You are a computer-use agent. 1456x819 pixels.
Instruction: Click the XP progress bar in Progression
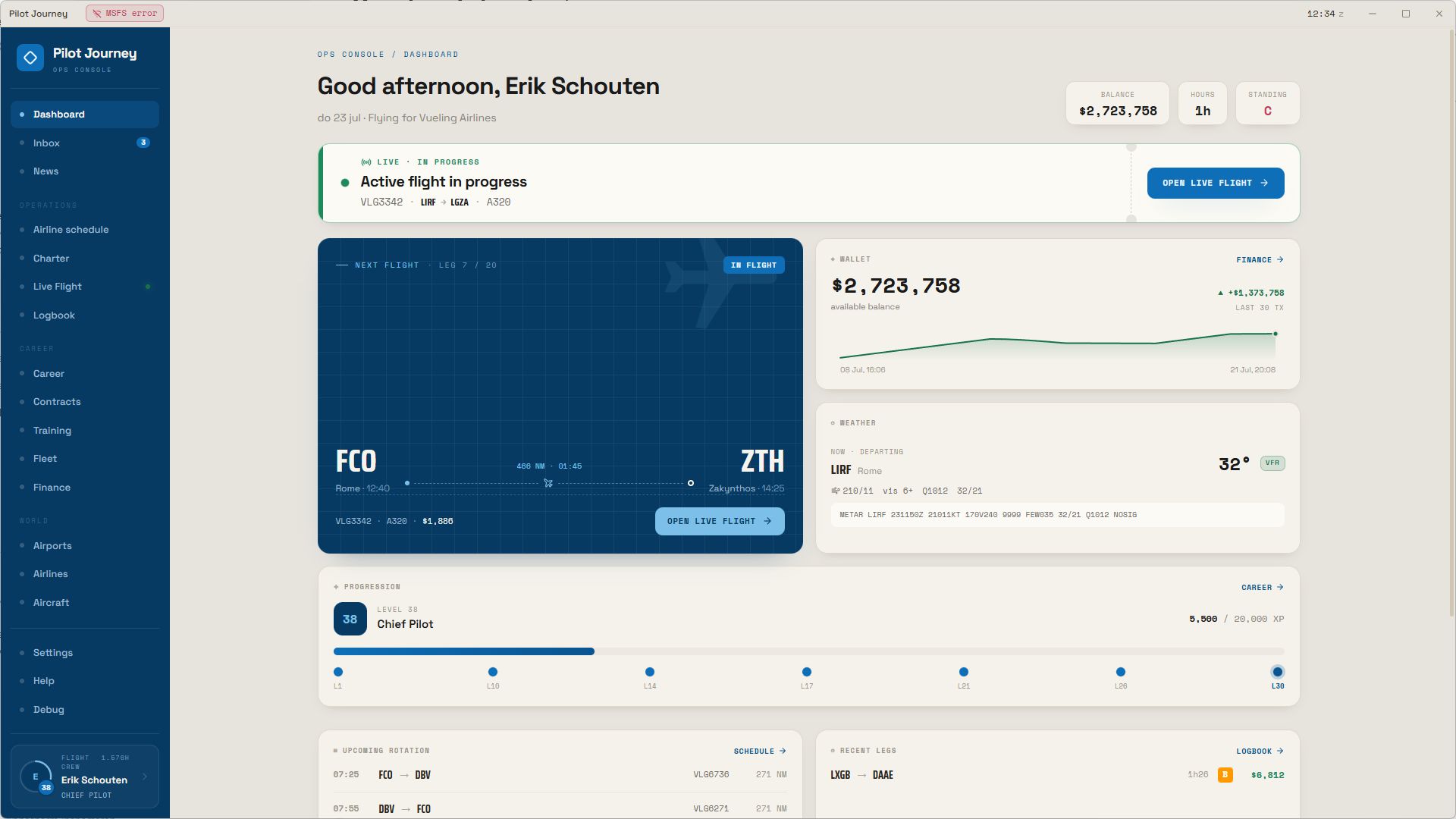pos(808,651)
